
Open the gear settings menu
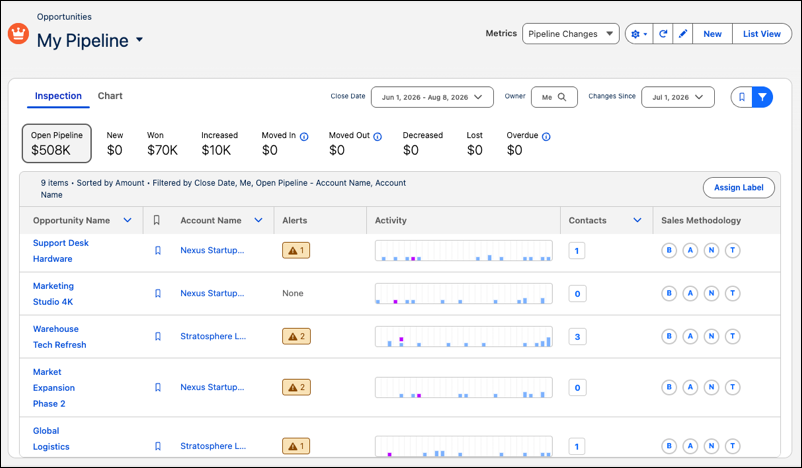click(639, 34)
